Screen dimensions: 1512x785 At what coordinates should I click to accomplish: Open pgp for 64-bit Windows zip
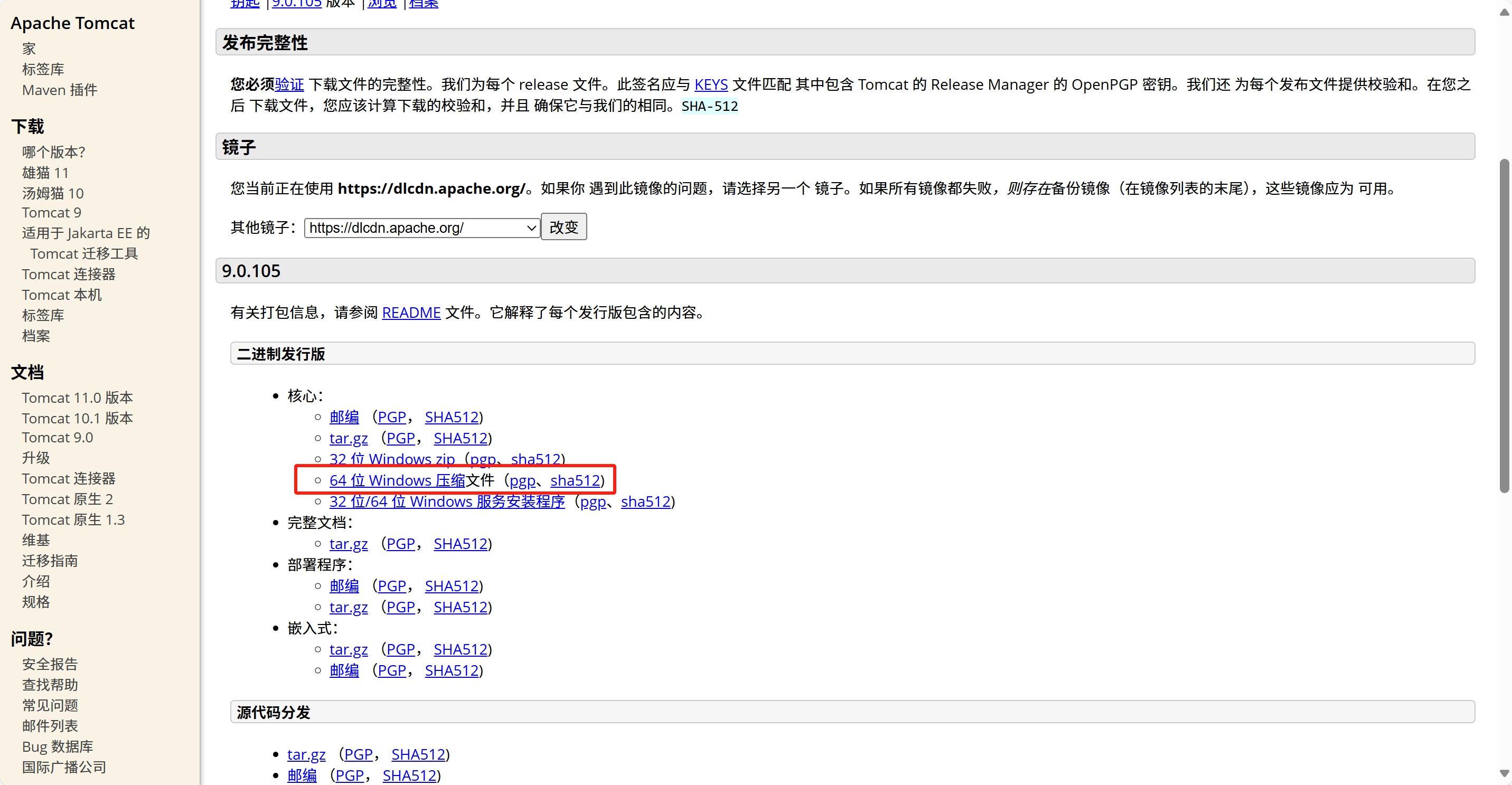point(522,480)
